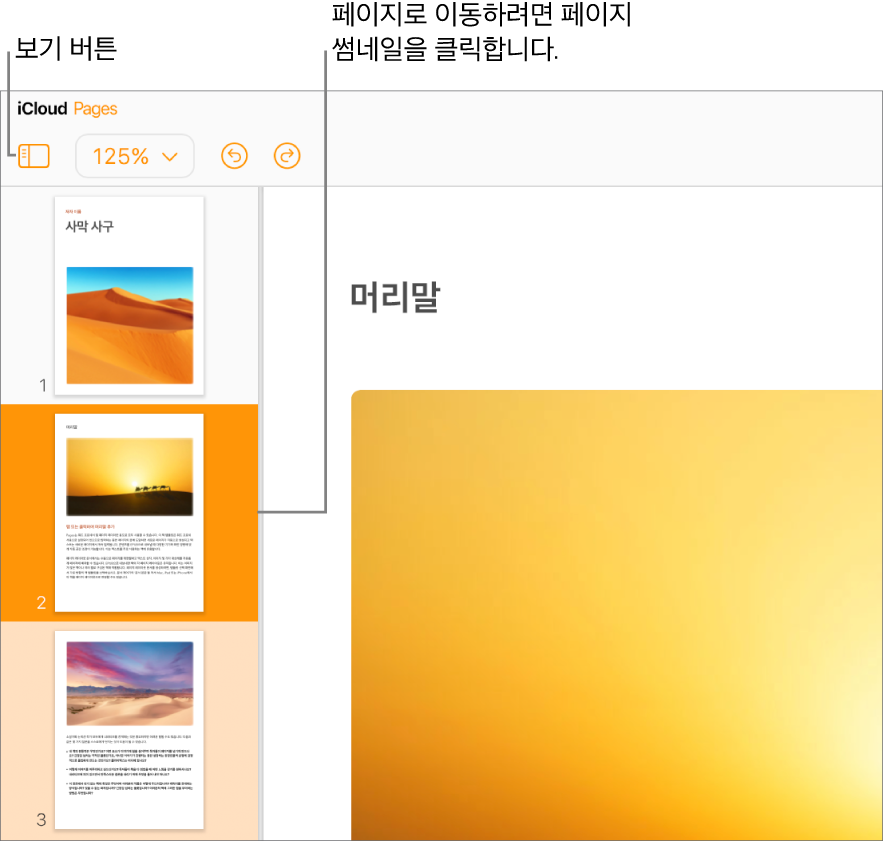This screenshot has height=841, width=883.
Task: Open the iCloud home link
Action: (x=40, y=109)
